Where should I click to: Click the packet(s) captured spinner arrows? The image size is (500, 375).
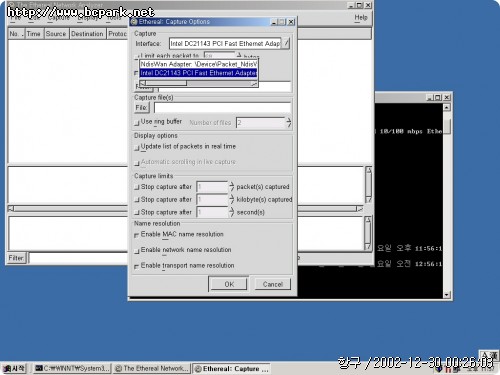pyautogui.click(x=232, y=187)
